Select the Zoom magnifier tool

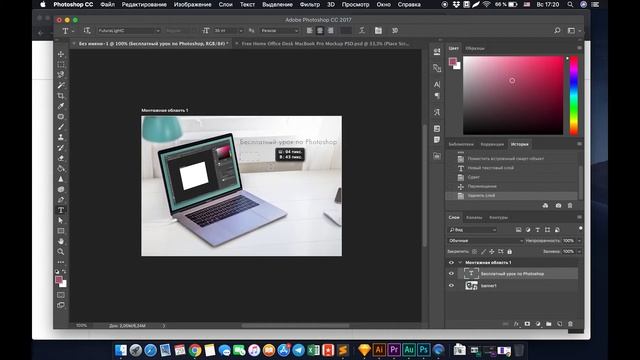[61, 251]
